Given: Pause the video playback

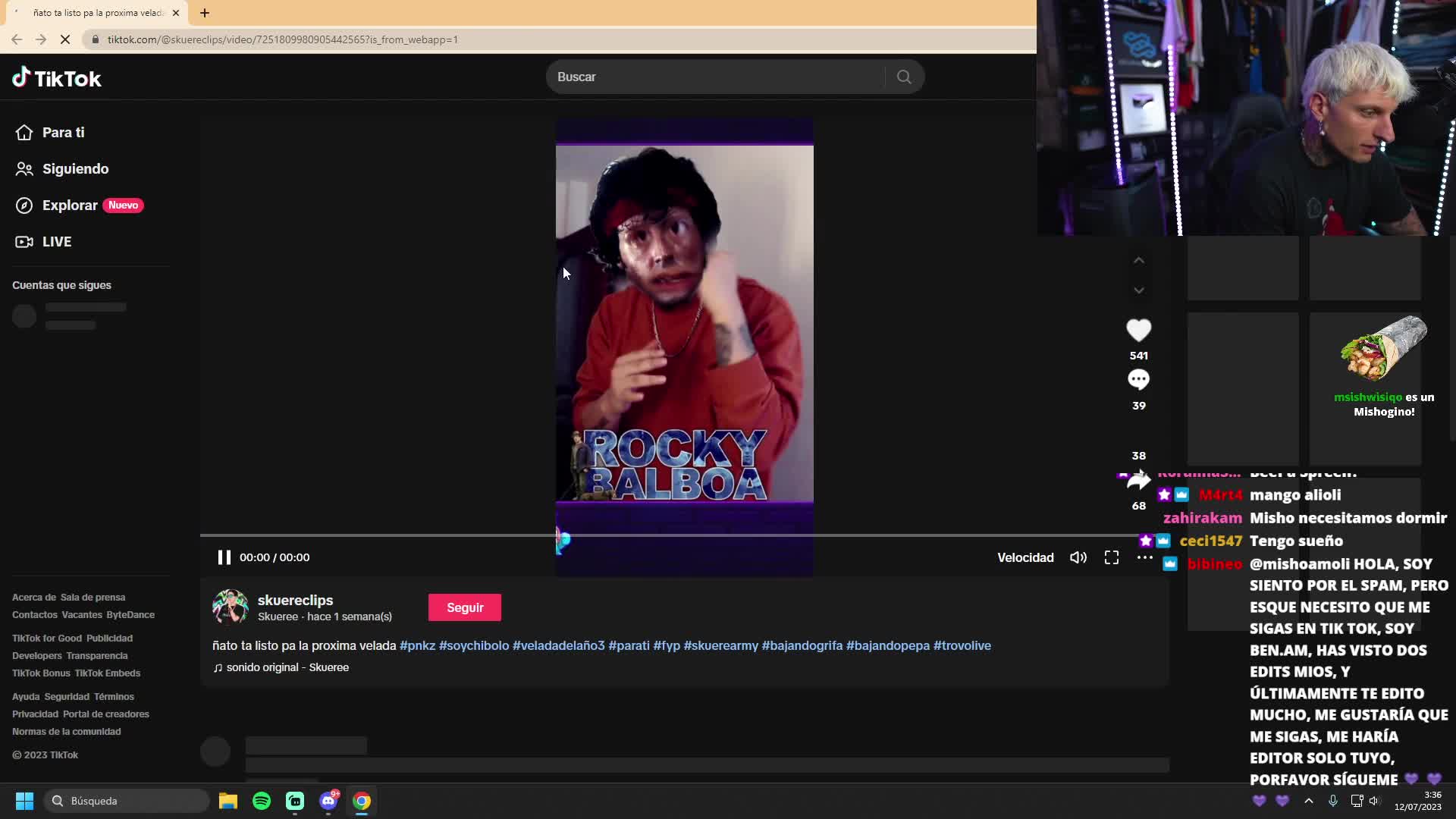Looking at the screenshot, I should point(224,557).
